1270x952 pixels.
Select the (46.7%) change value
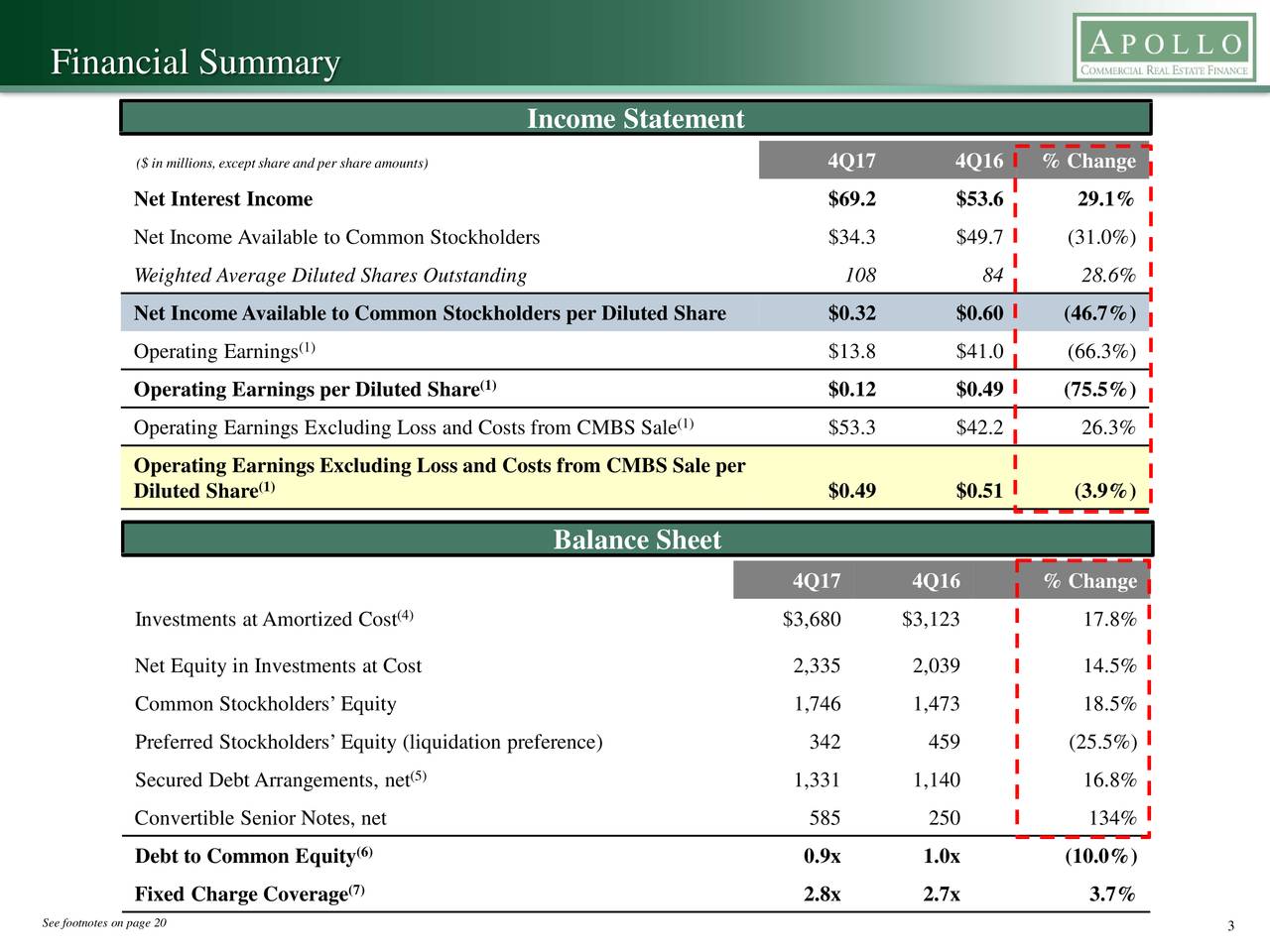(1099, 313)
